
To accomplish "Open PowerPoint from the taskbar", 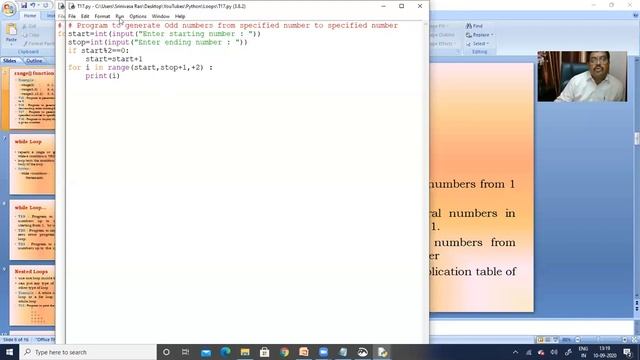I will point(304,352).
